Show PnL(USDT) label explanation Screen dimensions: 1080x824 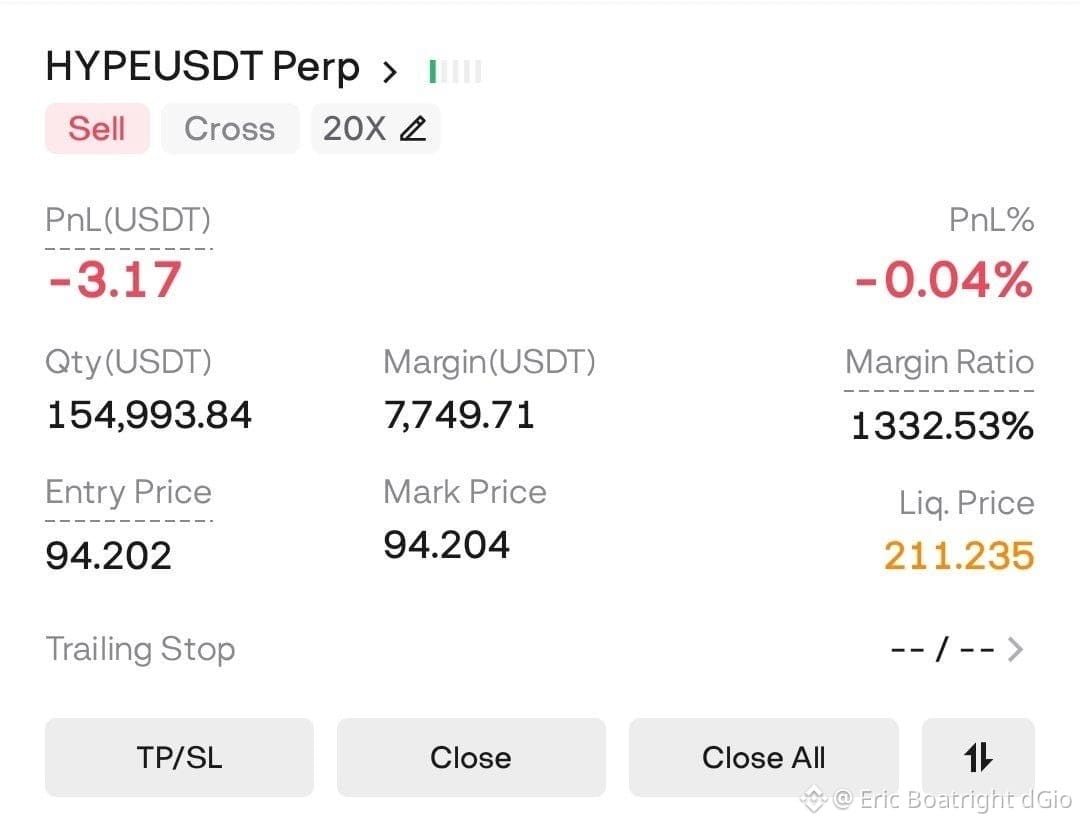pyautogui.click(x=128, y=220)
